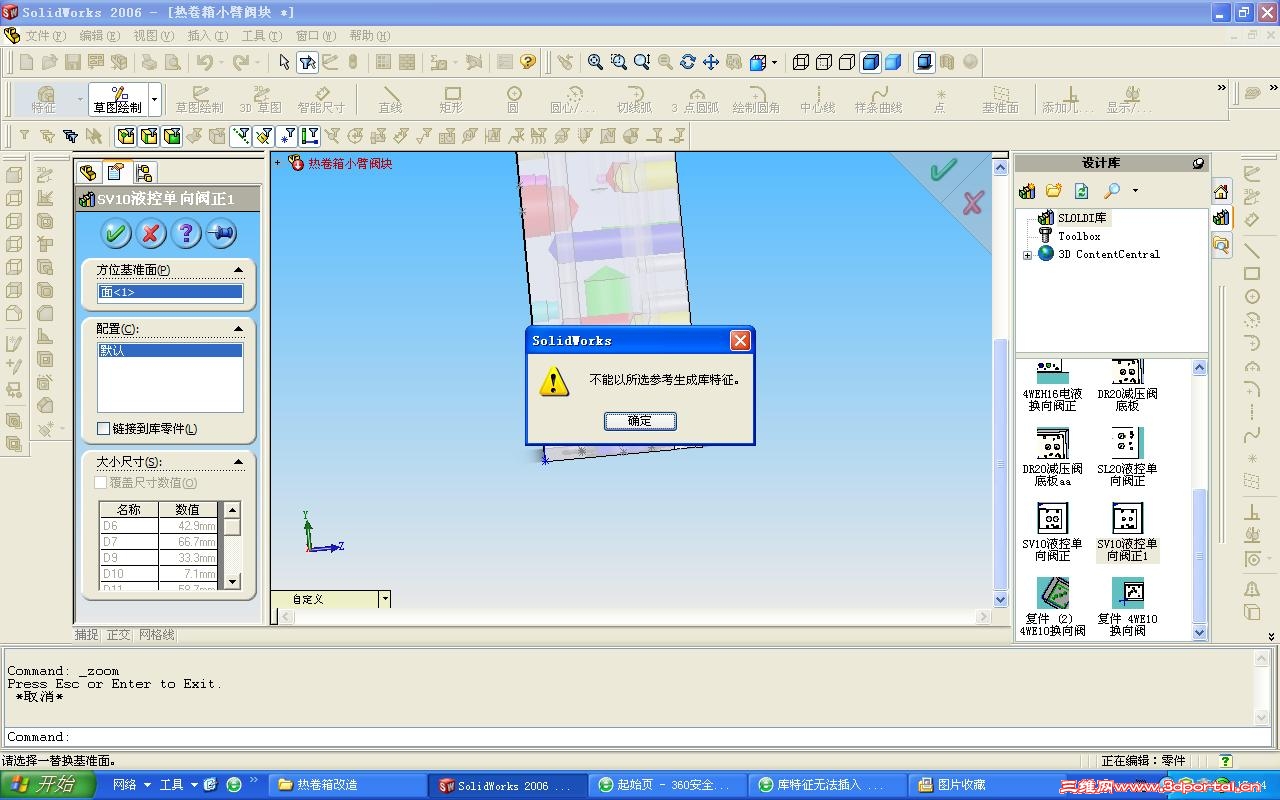Switch to 热卷箱改造 folder taskbar button
The width and height of the screenshot is (1280, 800).
[345, 785]
